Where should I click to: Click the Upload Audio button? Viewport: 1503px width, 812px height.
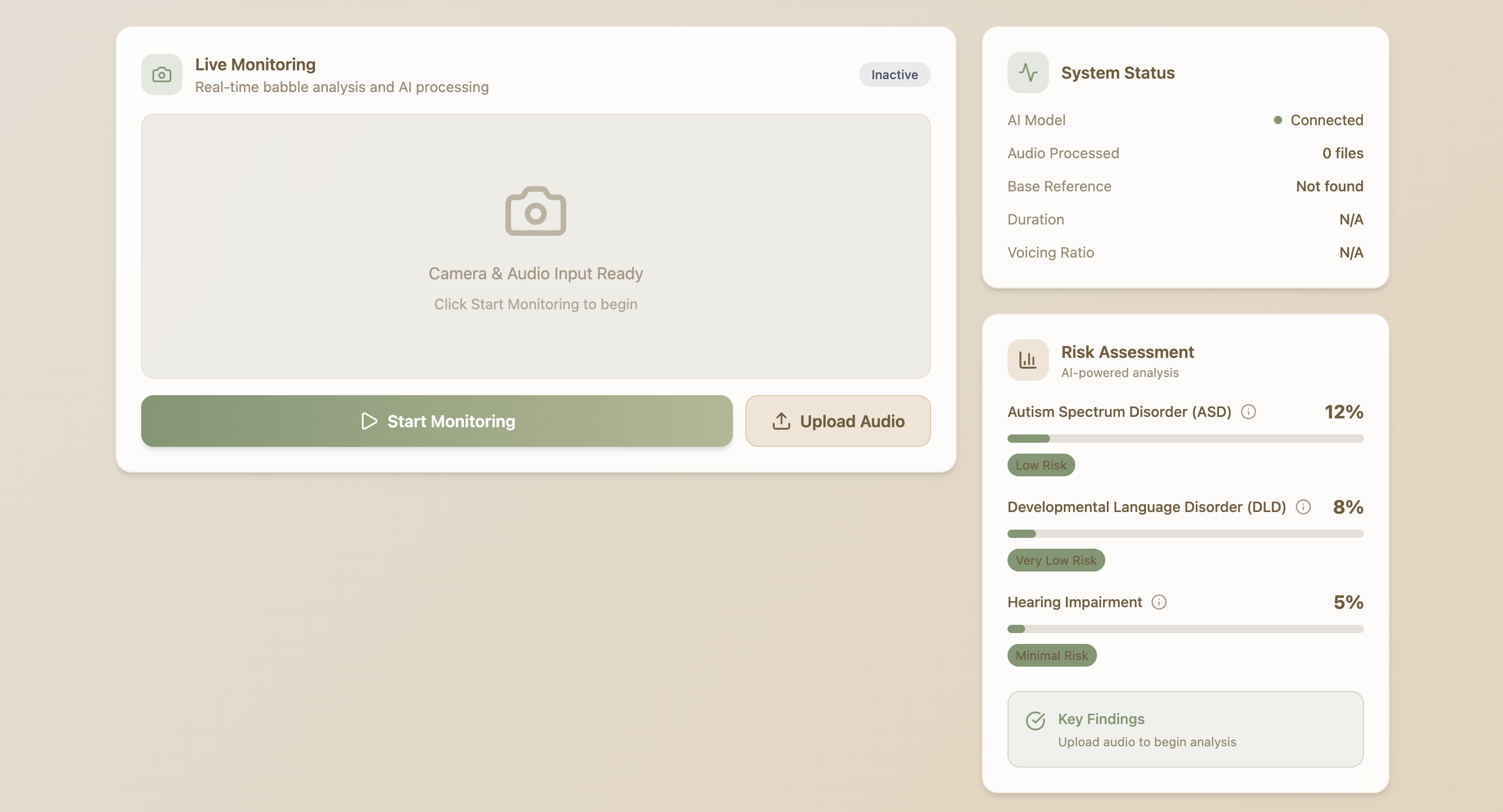(837, 421)
